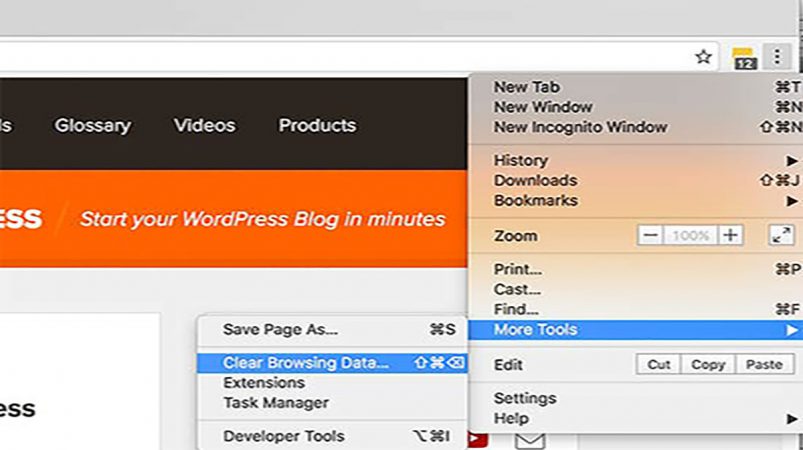Click the Cut button in Edit row
The height and width of the screenshot is (450, 803).
tap(659, 365)
